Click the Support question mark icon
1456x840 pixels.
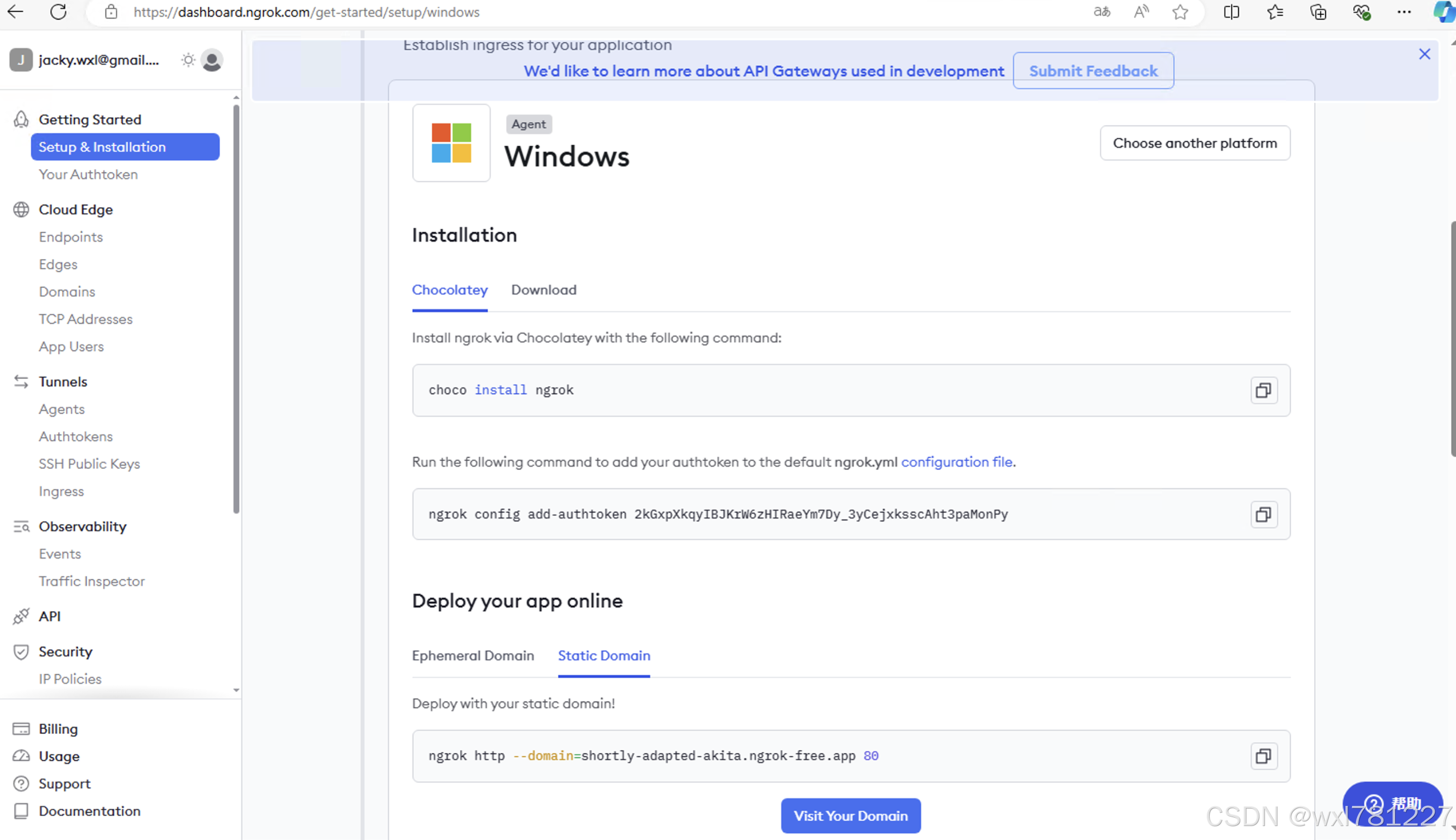coord(21,784)
